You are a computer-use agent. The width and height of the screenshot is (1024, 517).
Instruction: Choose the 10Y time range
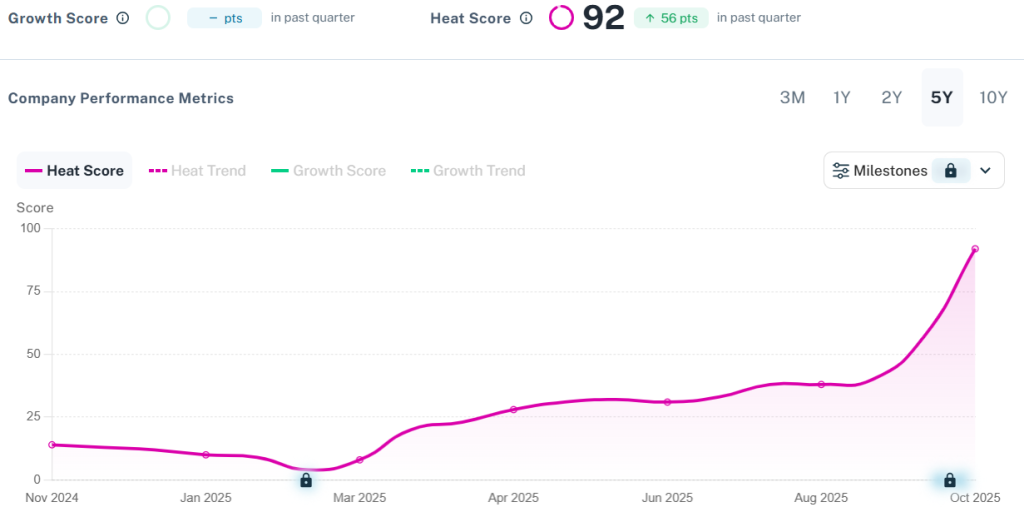click(993, 98)
